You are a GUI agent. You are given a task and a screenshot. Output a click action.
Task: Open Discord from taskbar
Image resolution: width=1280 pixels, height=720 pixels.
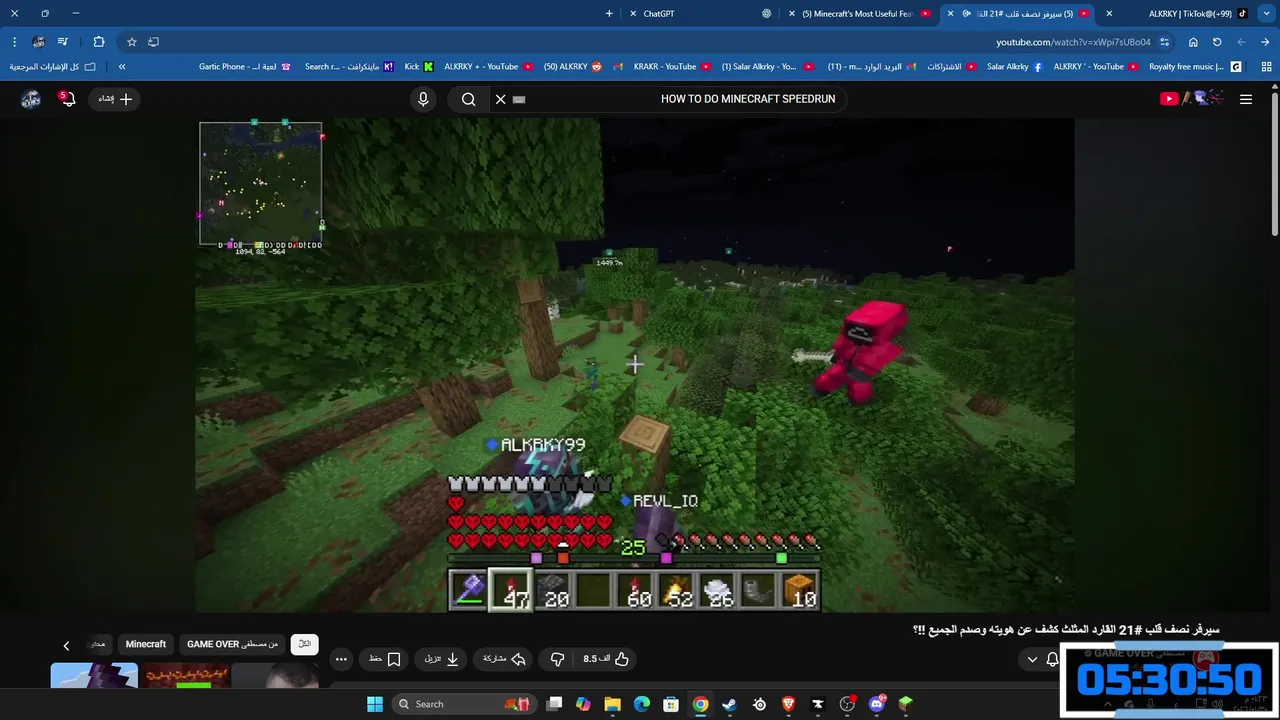pos(877,704)
